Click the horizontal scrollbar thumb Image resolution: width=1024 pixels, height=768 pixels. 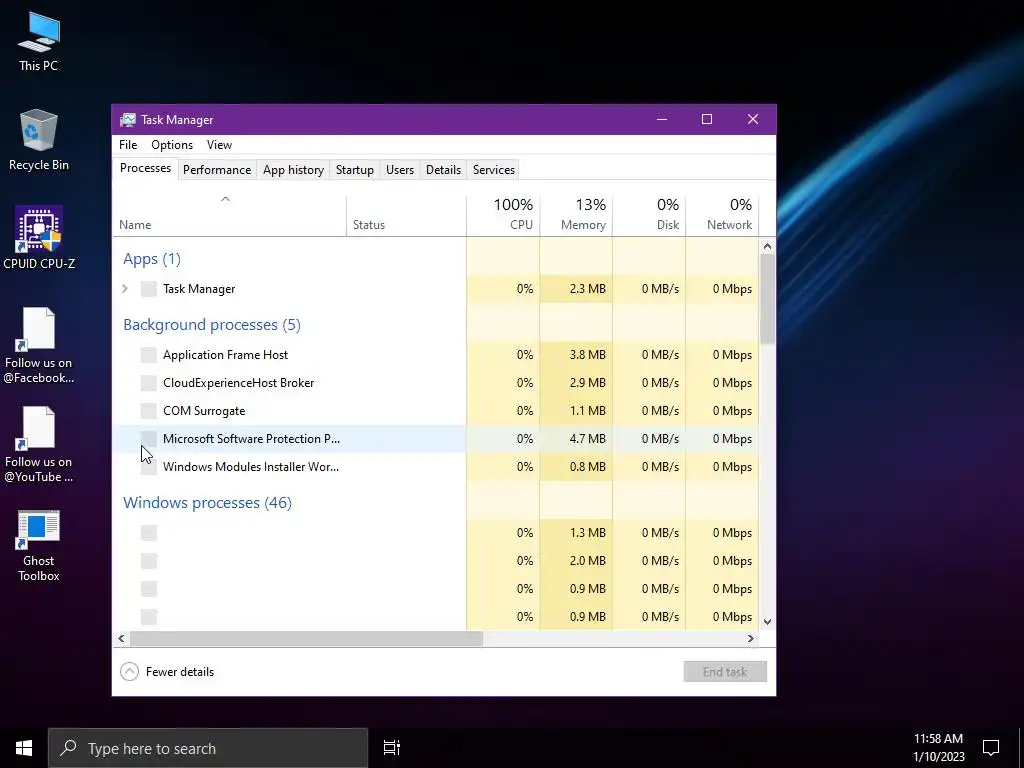tap(306, 638)
